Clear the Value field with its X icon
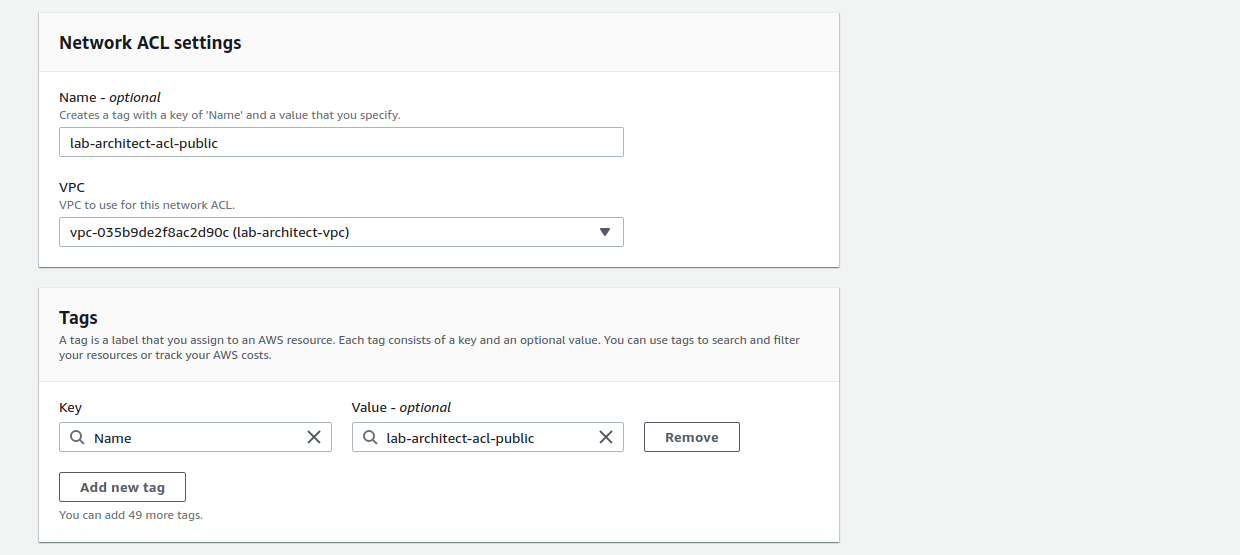This screenshot has height=555, width=1240. [606, 437]
